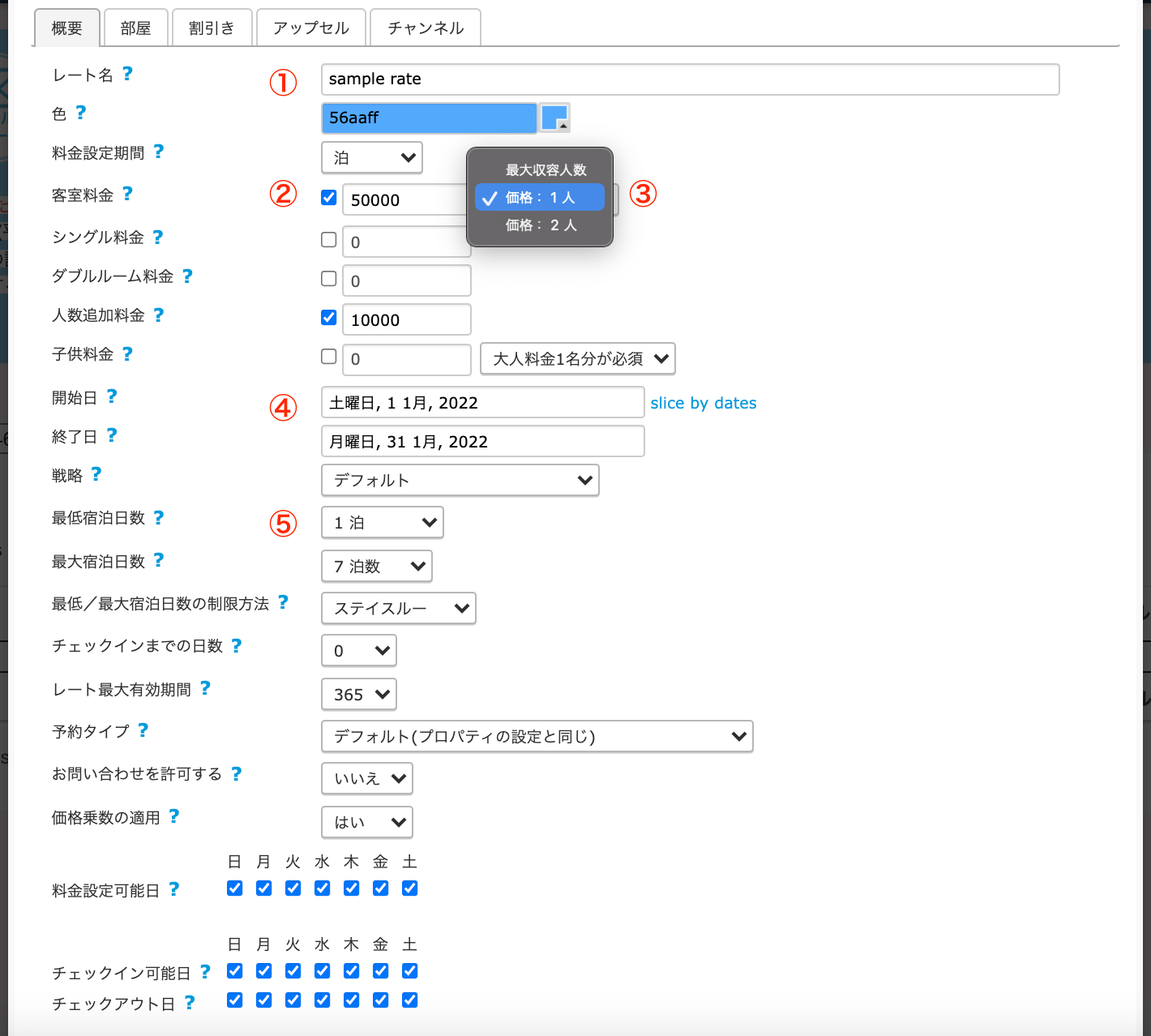1151x1036 pixels.
Task: Select 価格：2人 in the popup menu
Action: click(541, 225)
